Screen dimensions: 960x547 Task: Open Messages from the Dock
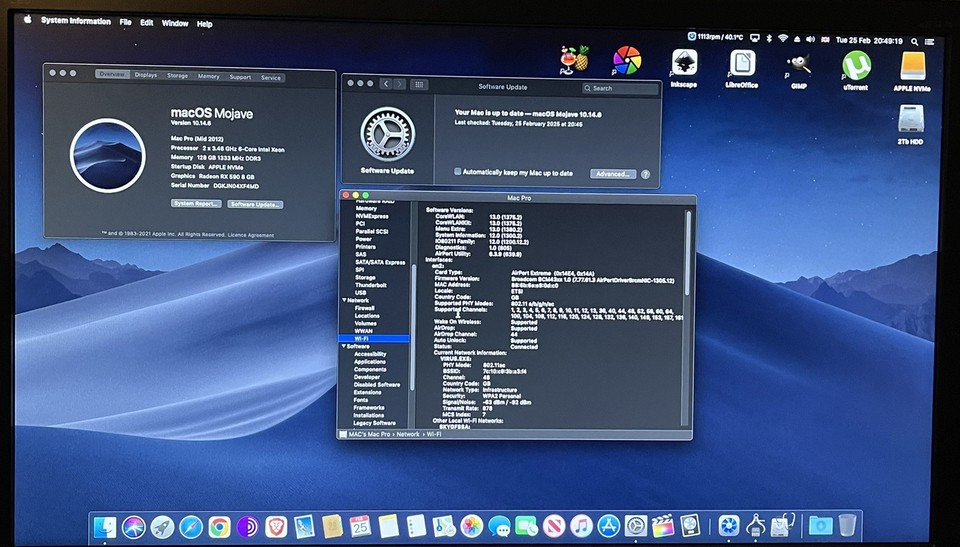point(499,526)
